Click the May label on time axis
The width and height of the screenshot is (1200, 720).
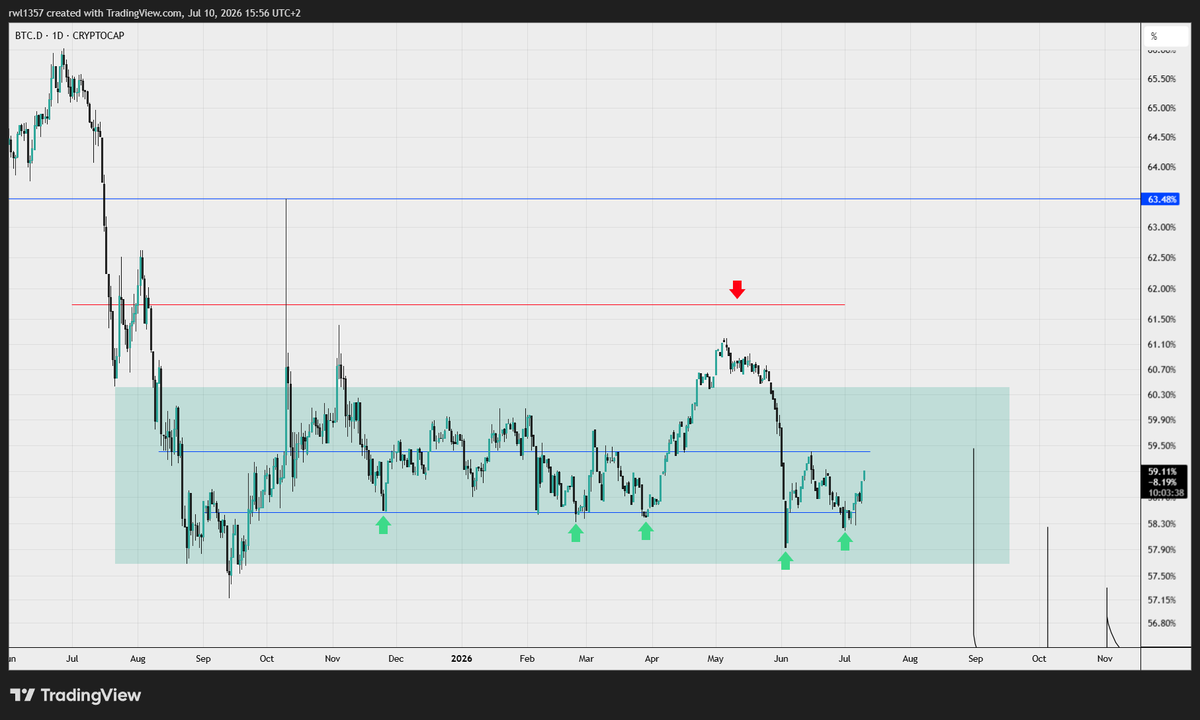click(x=716, y=659)
